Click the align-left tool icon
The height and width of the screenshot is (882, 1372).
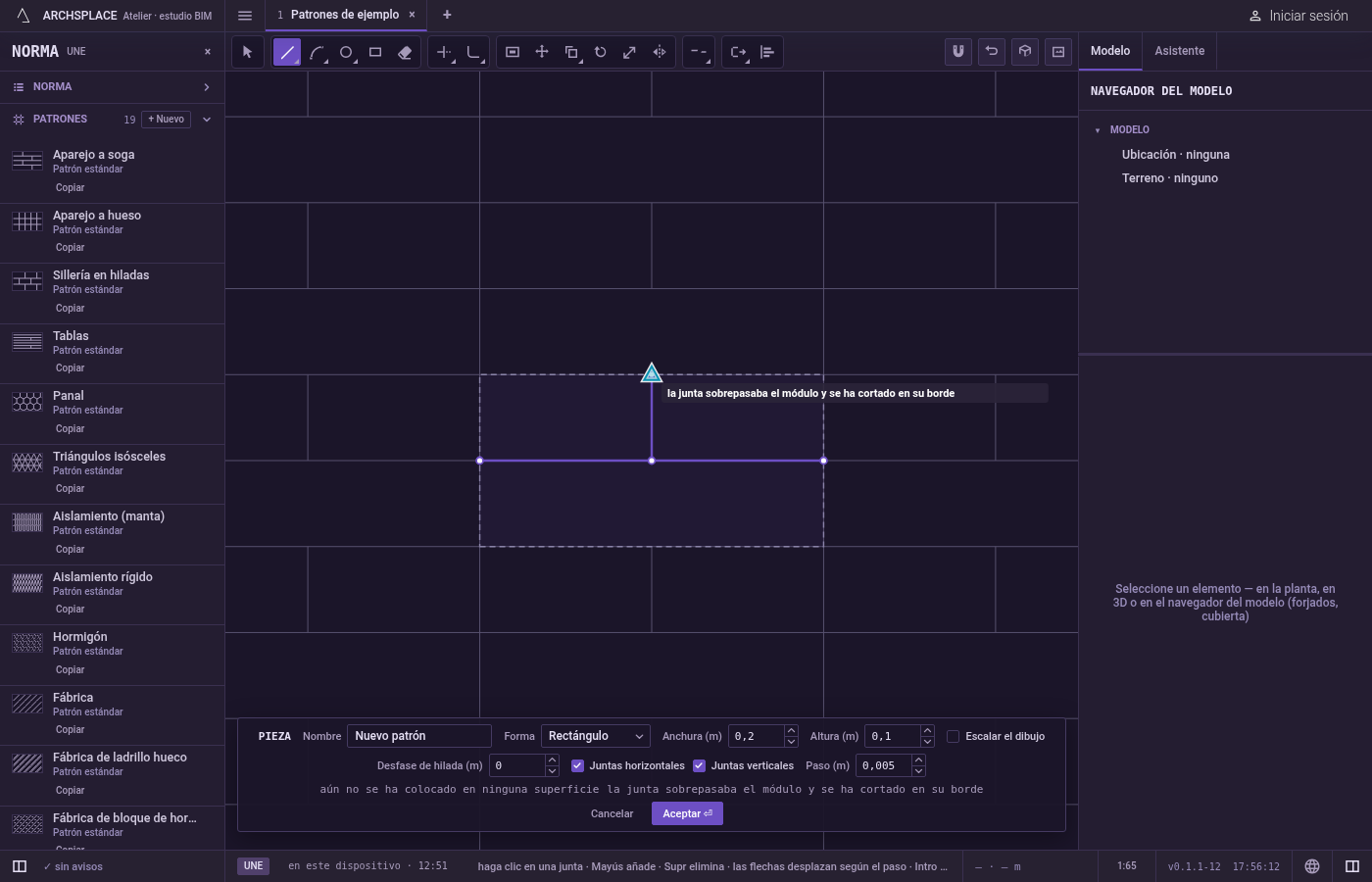pyautogui.click(x=767, y=52)
